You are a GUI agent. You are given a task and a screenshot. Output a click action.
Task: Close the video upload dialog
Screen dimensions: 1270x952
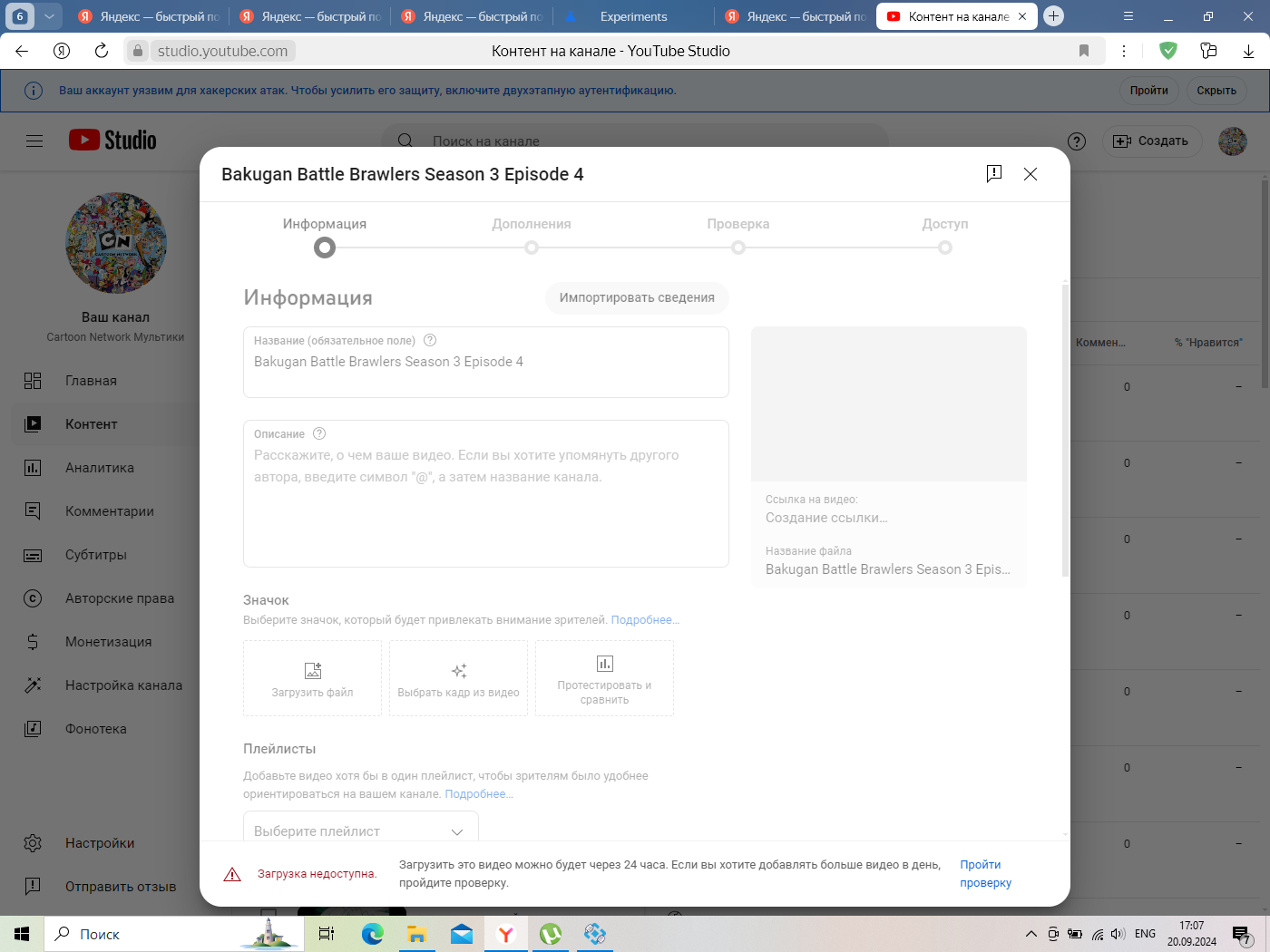pyautogui.click(x=1031, y=174)
